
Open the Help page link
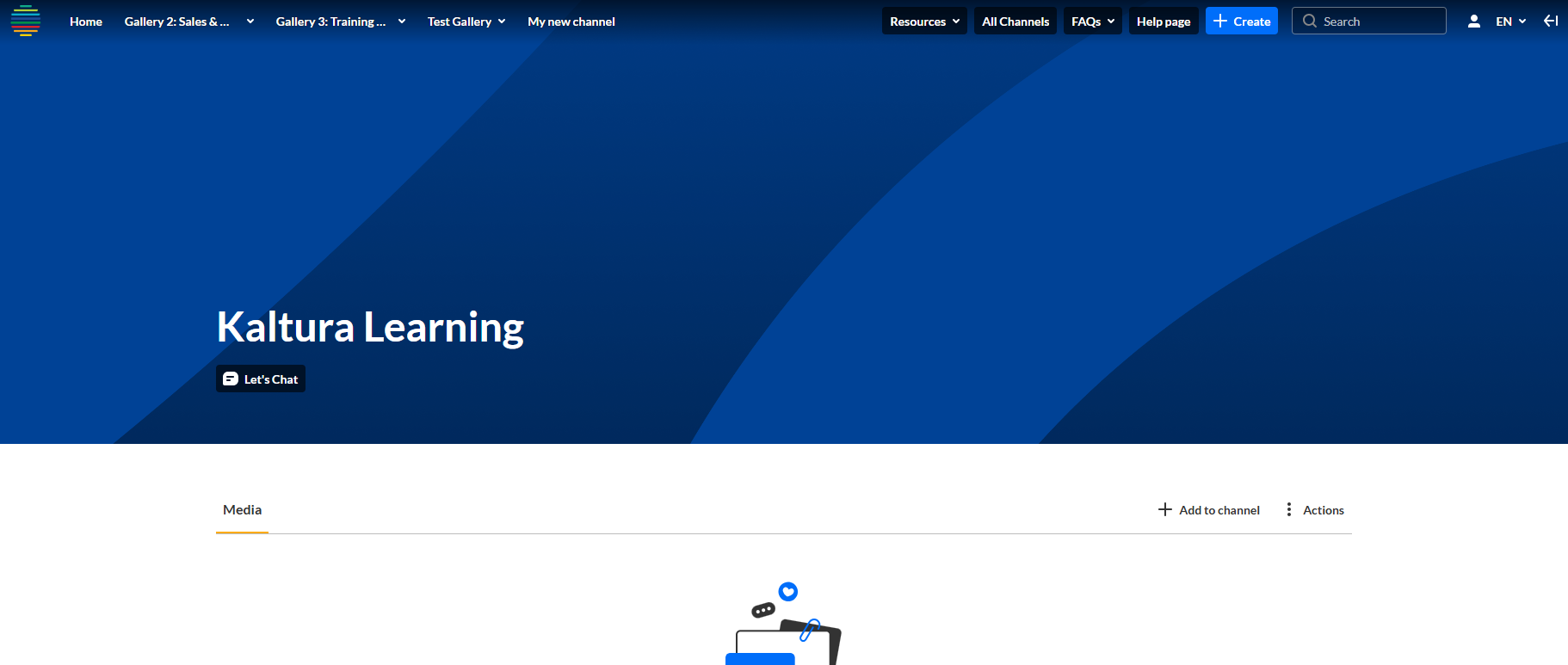(1164, 21)
